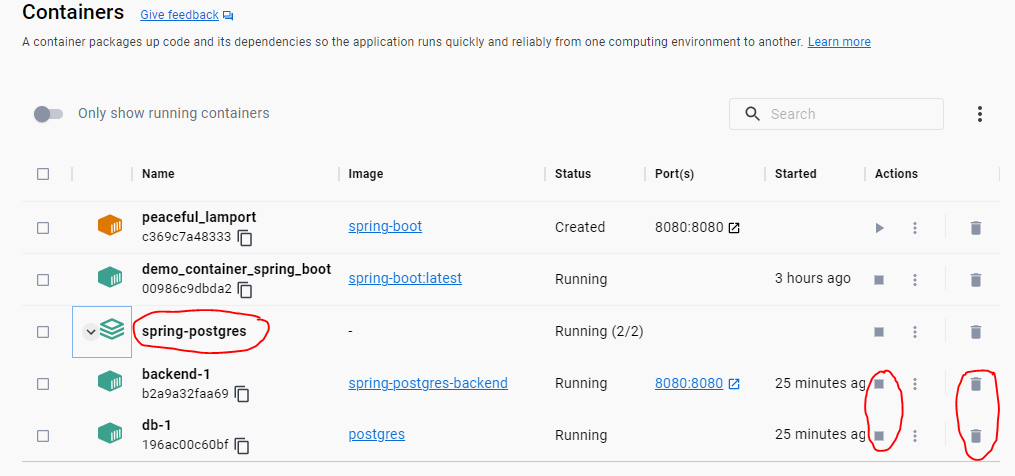Delete the backend-1 container

tap(976, 384)
